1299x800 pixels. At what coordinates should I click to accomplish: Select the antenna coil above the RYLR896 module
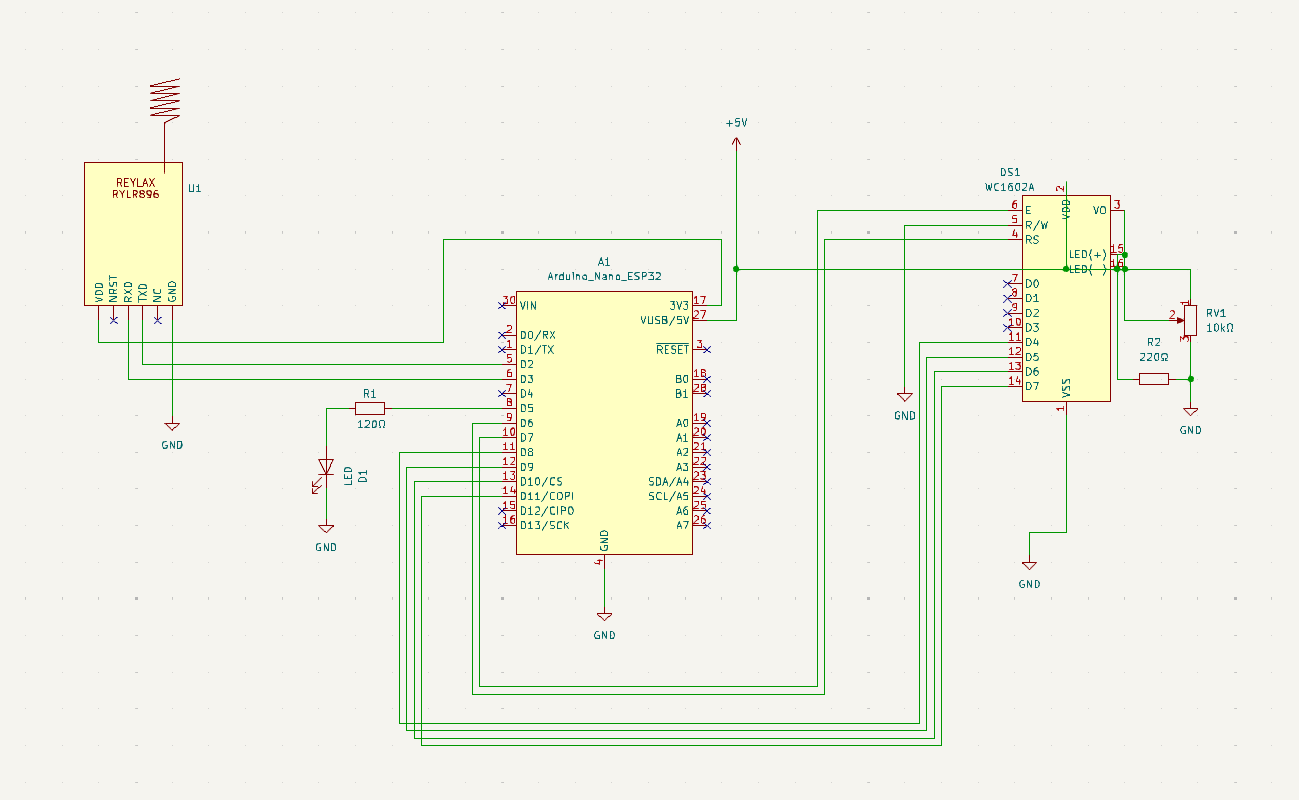click(165, 100)
